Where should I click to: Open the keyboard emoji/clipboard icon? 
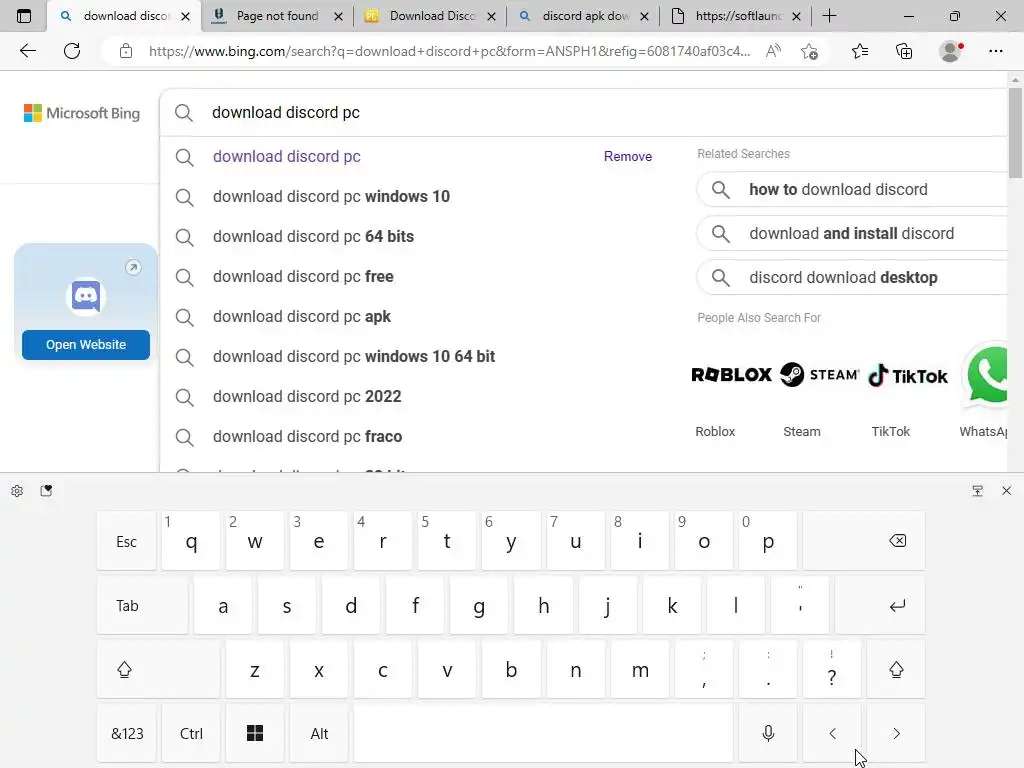coord(46,490)
